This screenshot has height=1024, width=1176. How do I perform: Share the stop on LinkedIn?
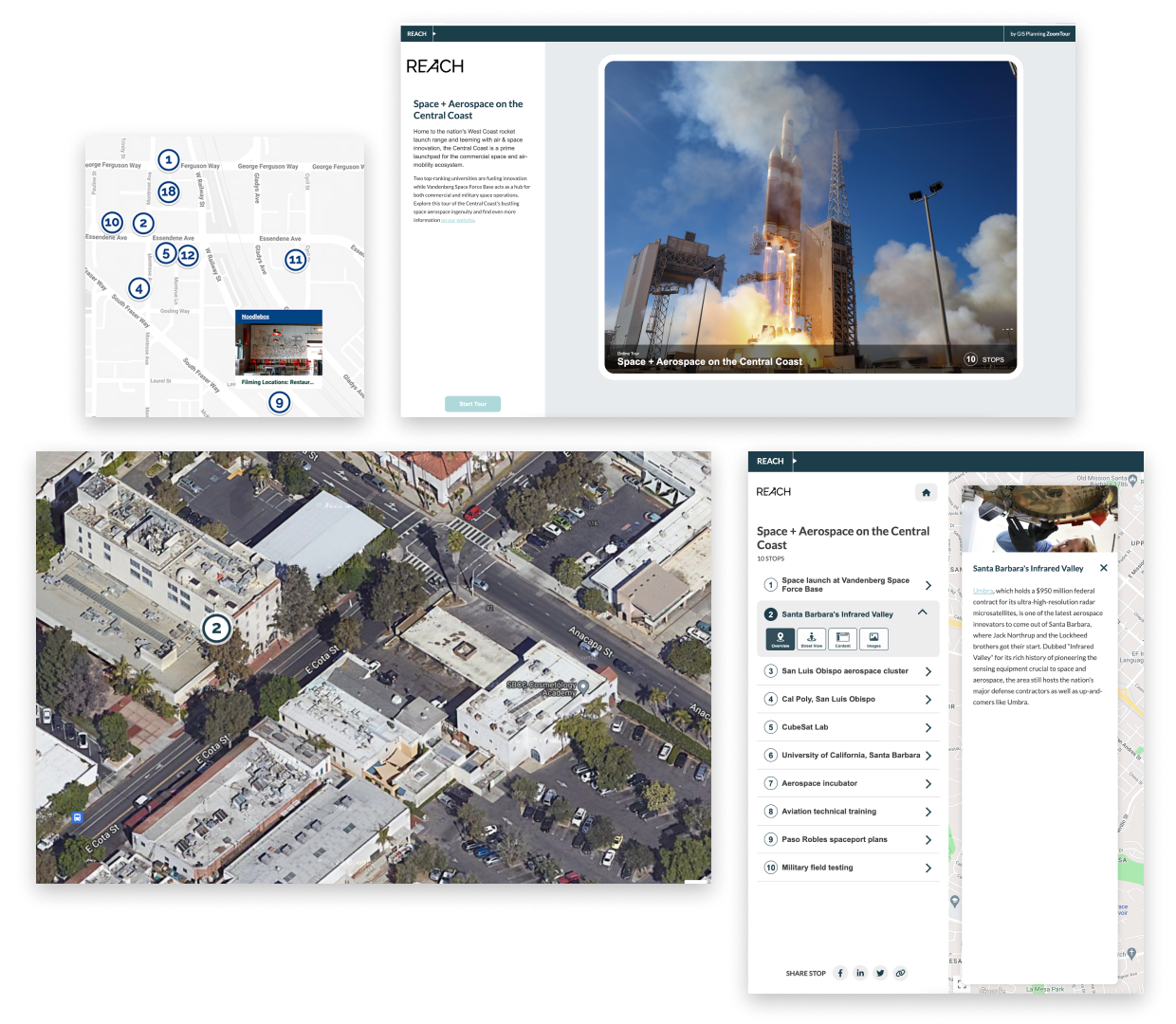860,973
